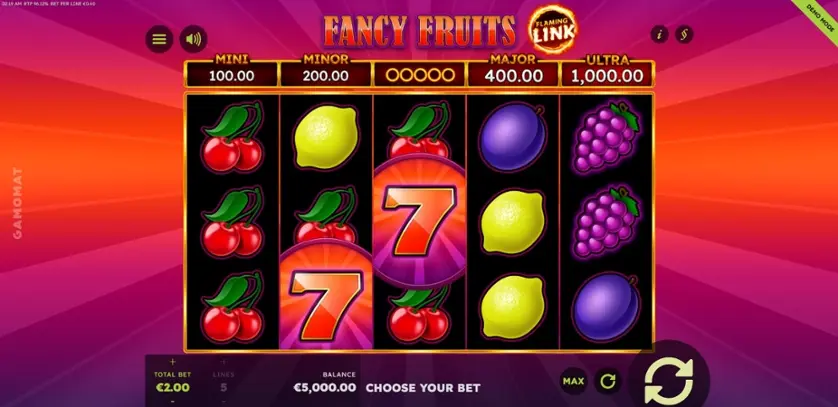The width and height of the screenshot is (838, 407).
Task: Open the hamburger menu
Action: coord(159,39)
